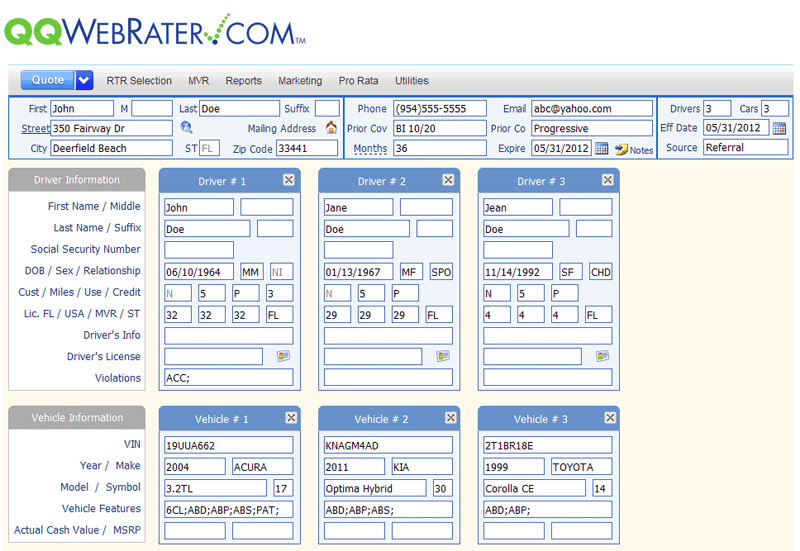Click the Street link label
Image resolution: width=800 pixels, height=551 pixels.
pyautogui.click(x=35, y=129)
